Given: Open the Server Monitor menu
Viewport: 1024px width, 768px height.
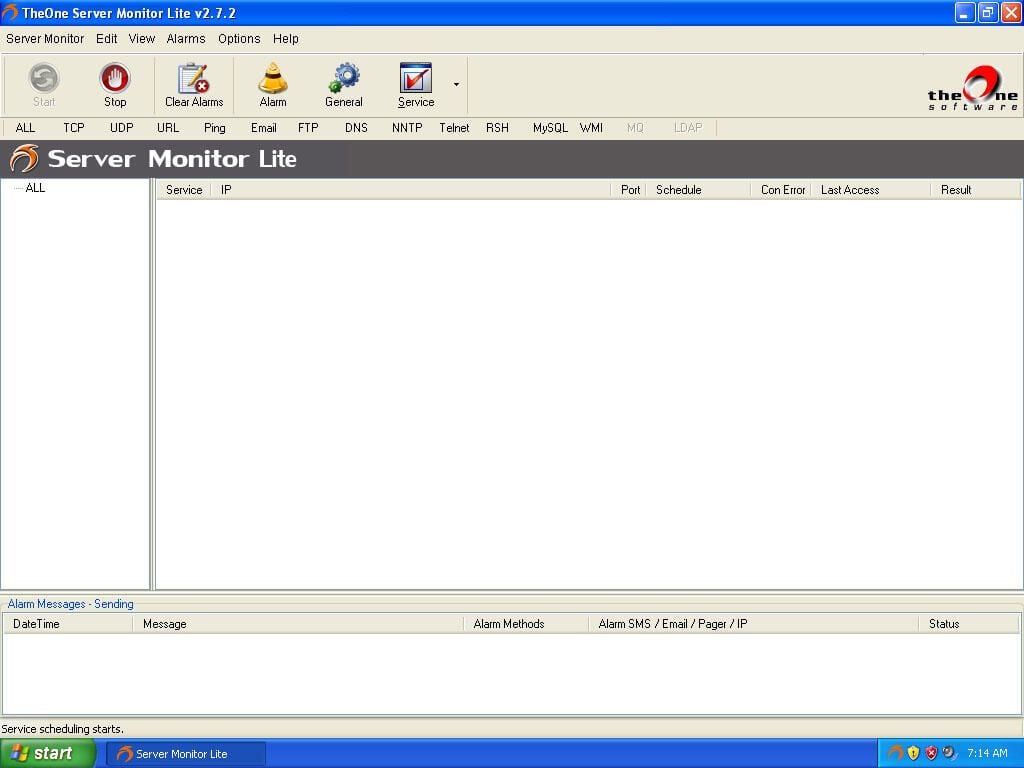Looking at the screenshot, I should tap(45, 39).
